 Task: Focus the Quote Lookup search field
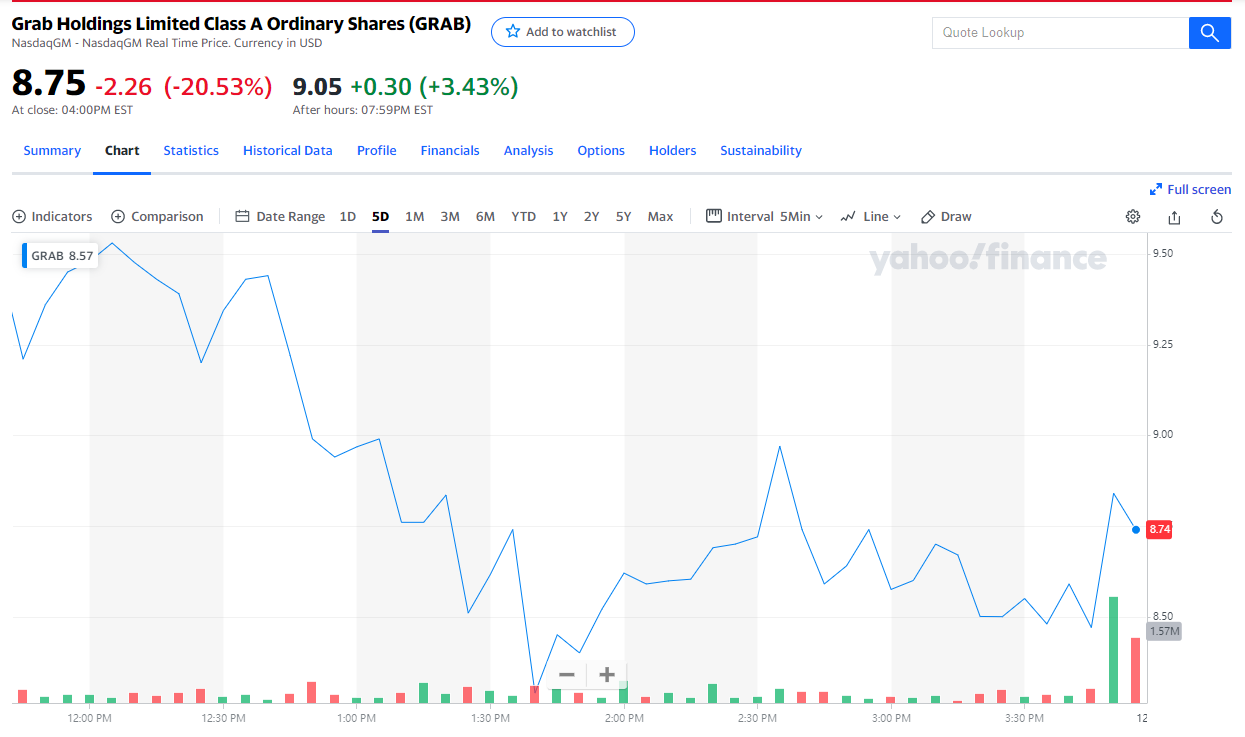1060,33
